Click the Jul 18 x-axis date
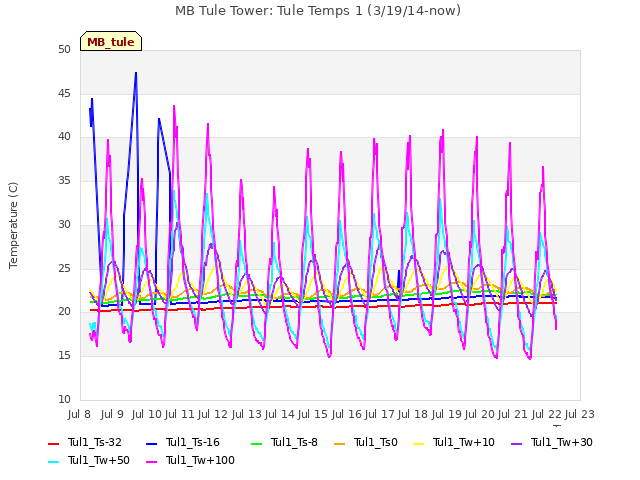Image resolution: width=640 pixels, height=480 pixels. 413,414
